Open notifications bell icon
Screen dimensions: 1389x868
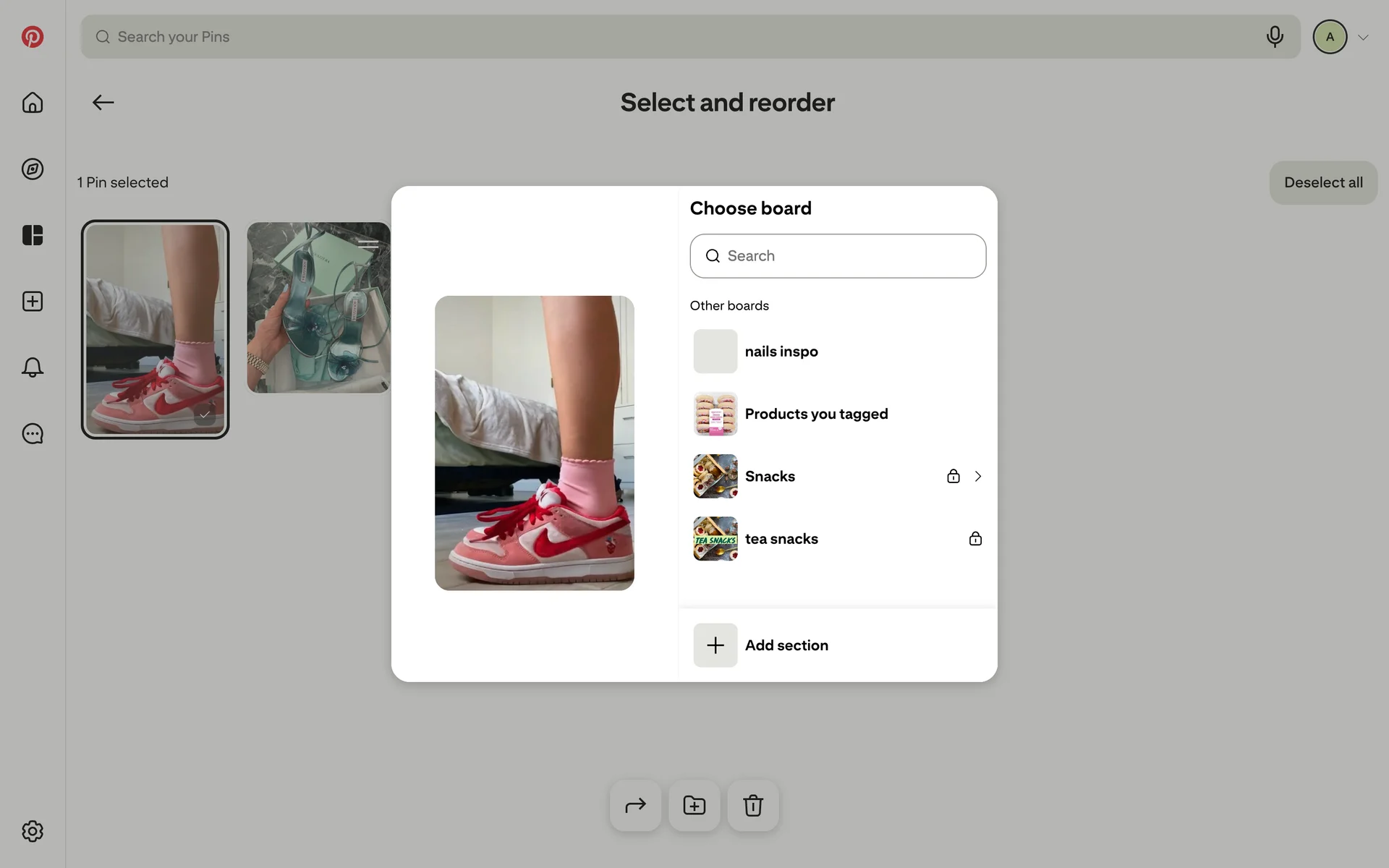tap(33, 367)
